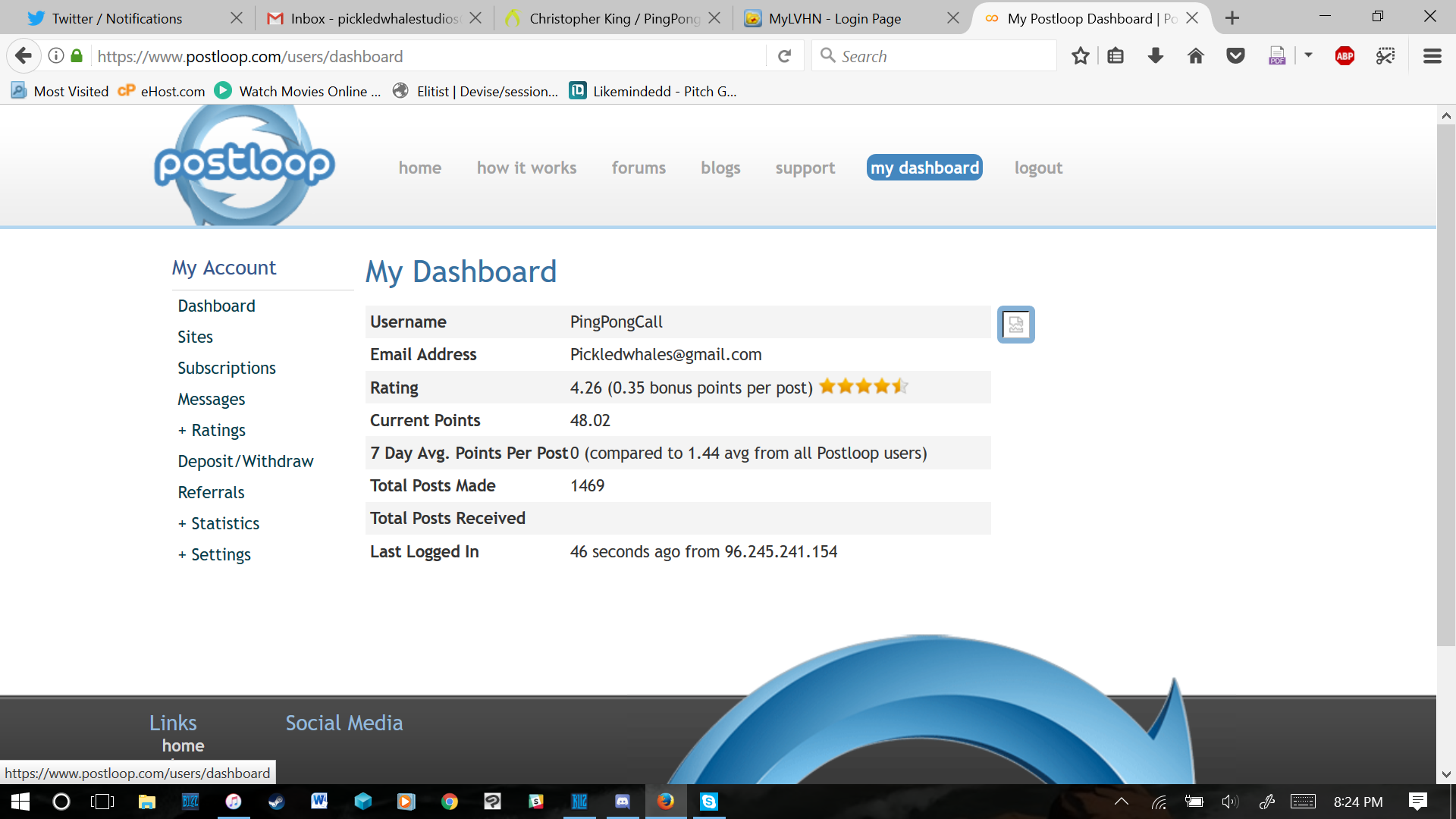
Task: Click the page scrollbar down arrow
Action: 1446,774
